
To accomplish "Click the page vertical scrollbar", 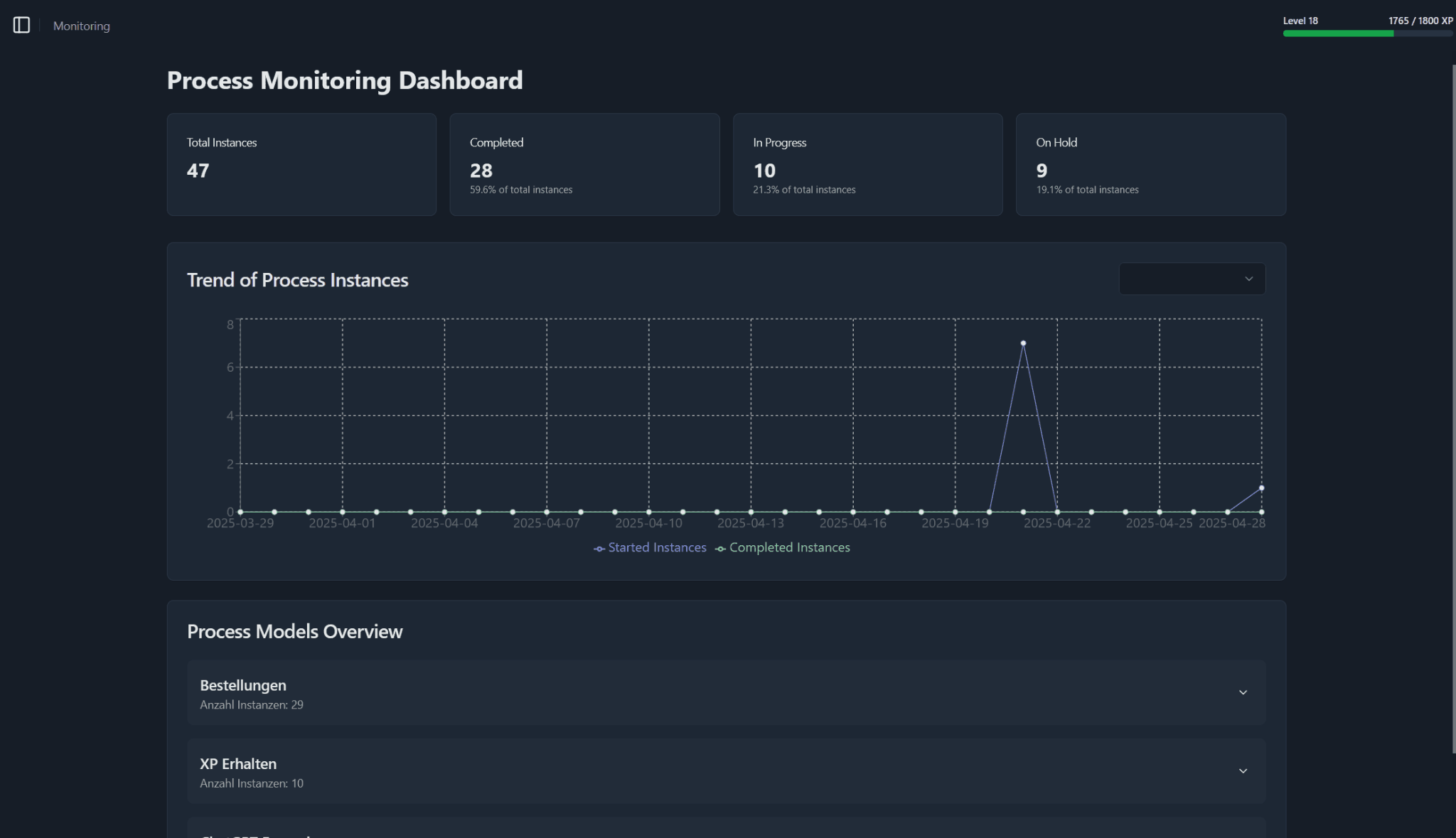I will [x=1453, y=409].
